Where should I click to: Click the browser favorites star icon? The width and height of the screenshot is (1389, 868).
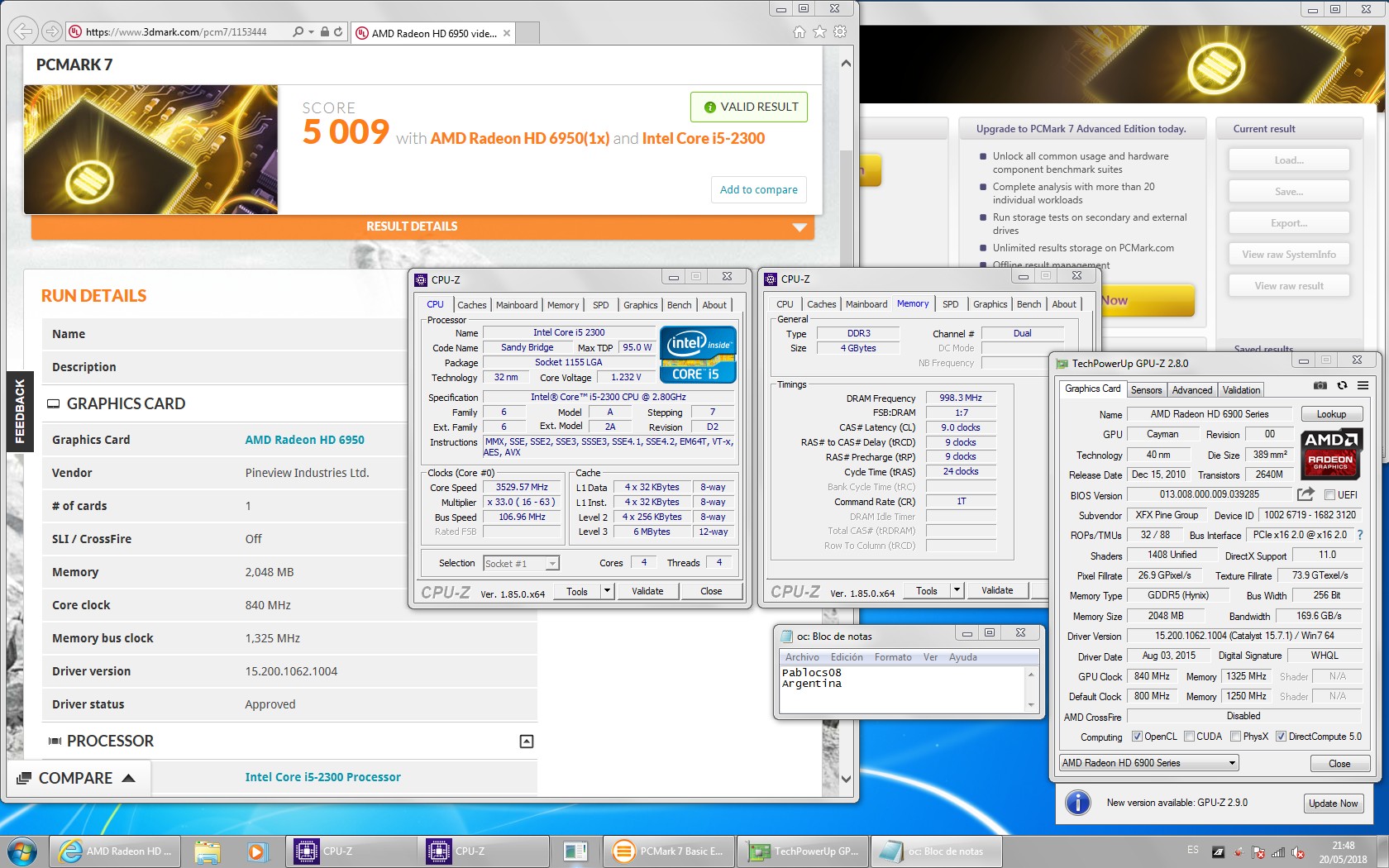tap(819, 31)
